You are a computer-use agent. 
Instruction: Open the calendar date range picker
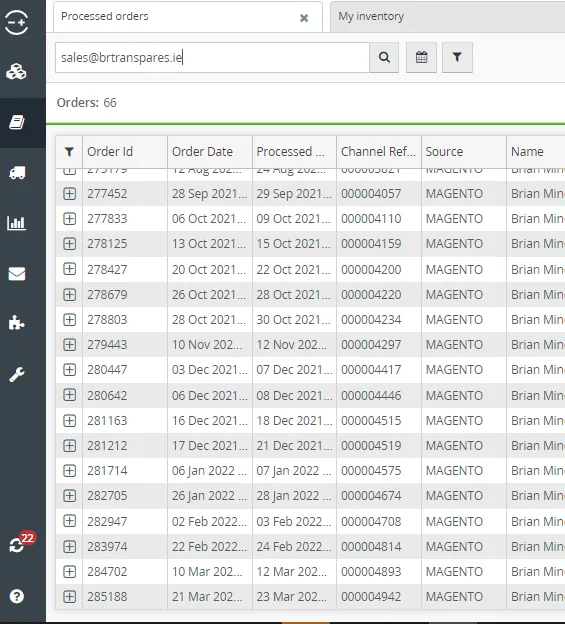tap(421, 57)
